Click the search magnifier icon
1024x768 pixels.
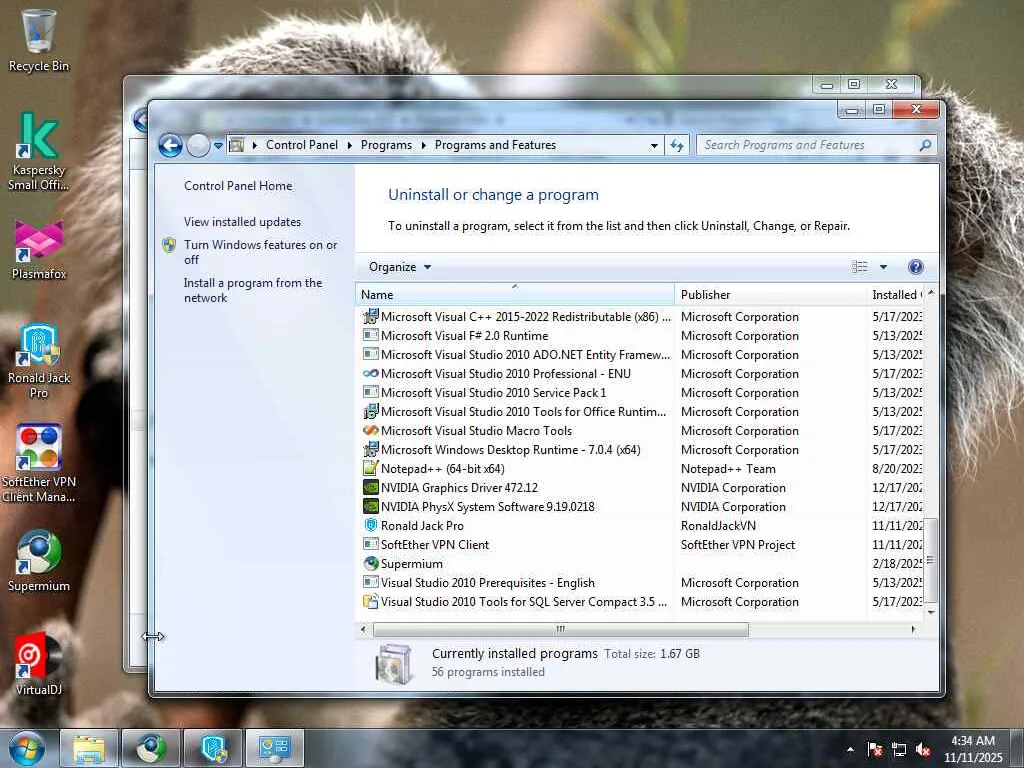925,145
